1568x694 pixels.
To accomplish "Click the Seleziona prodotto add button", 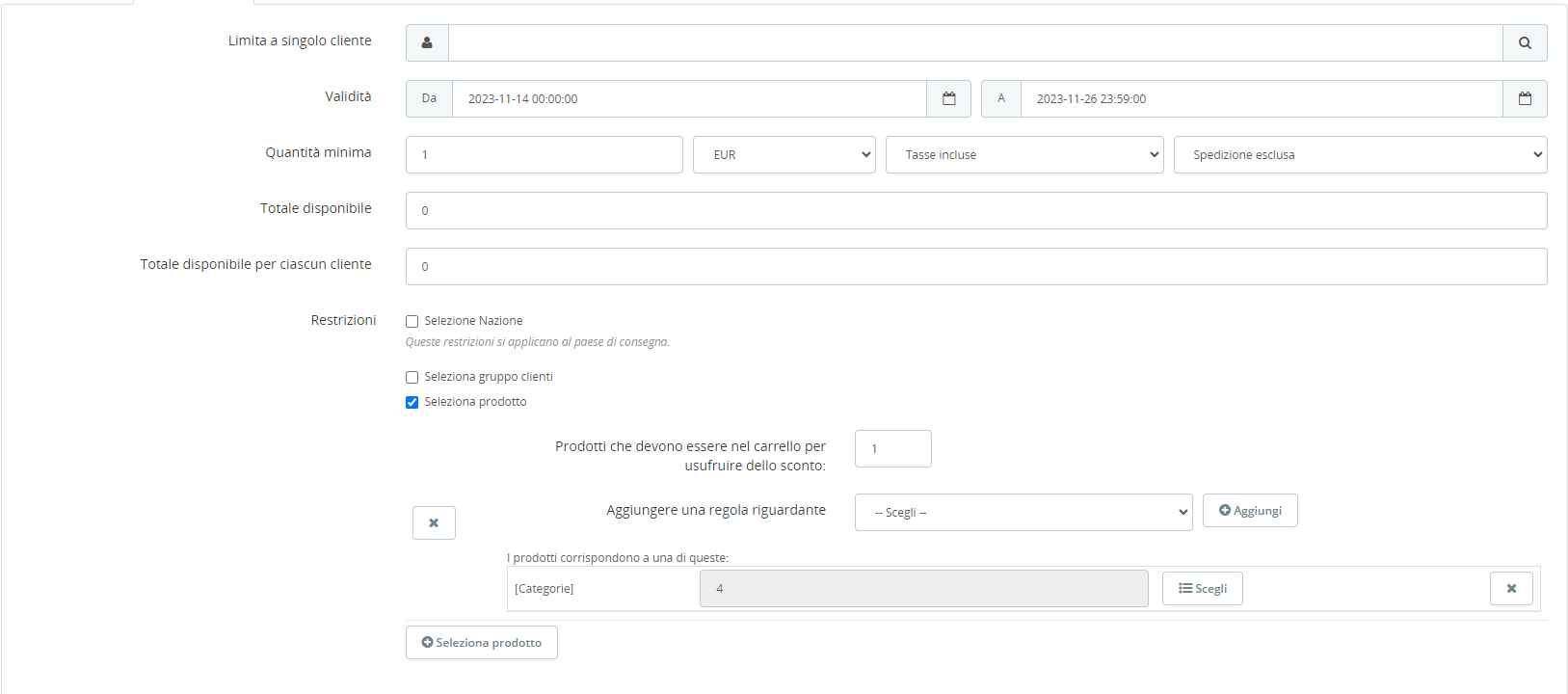I will (481, 643).
